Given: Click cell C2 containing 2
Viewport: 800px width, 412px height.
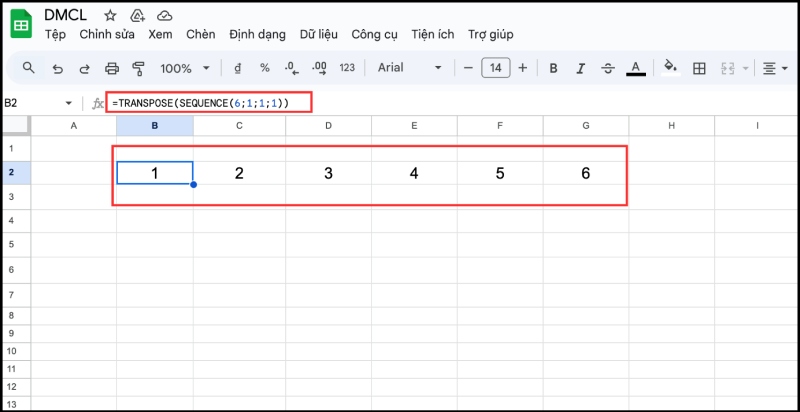Looking at the screenshot, I should (239, 173).
